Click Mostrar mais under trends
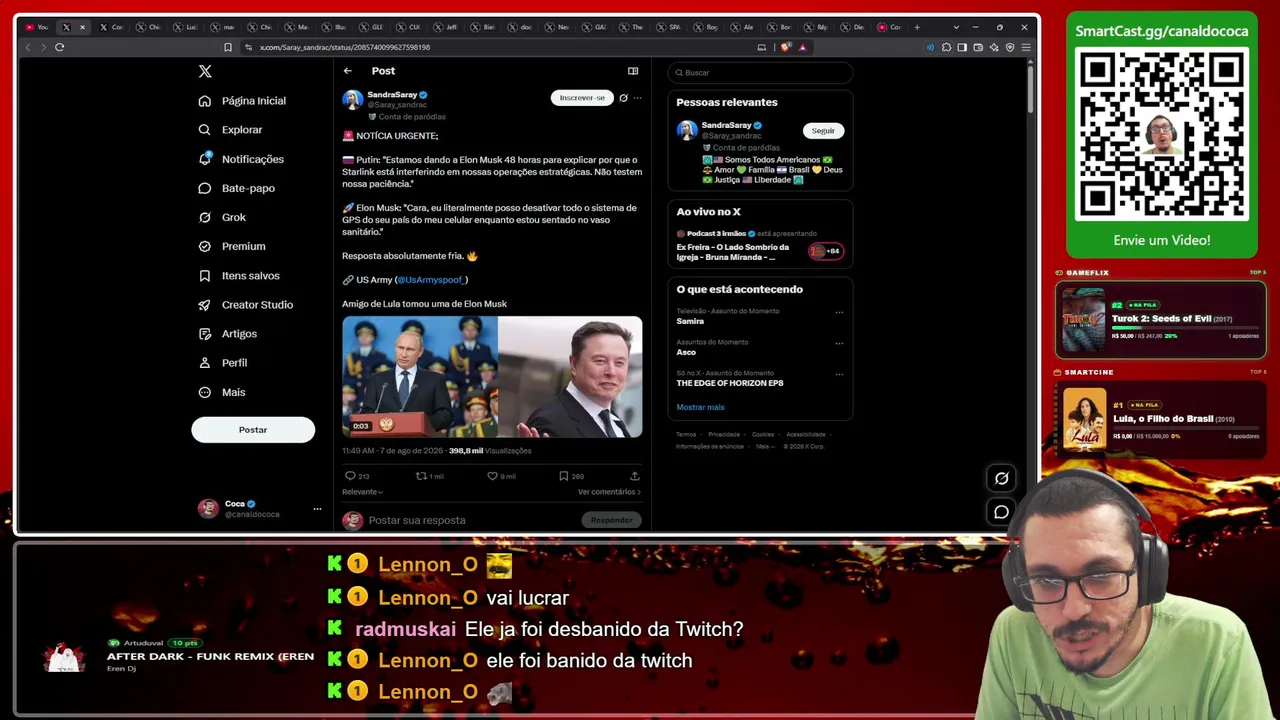Screen dimensions: 1280x720 click(700, 407)
